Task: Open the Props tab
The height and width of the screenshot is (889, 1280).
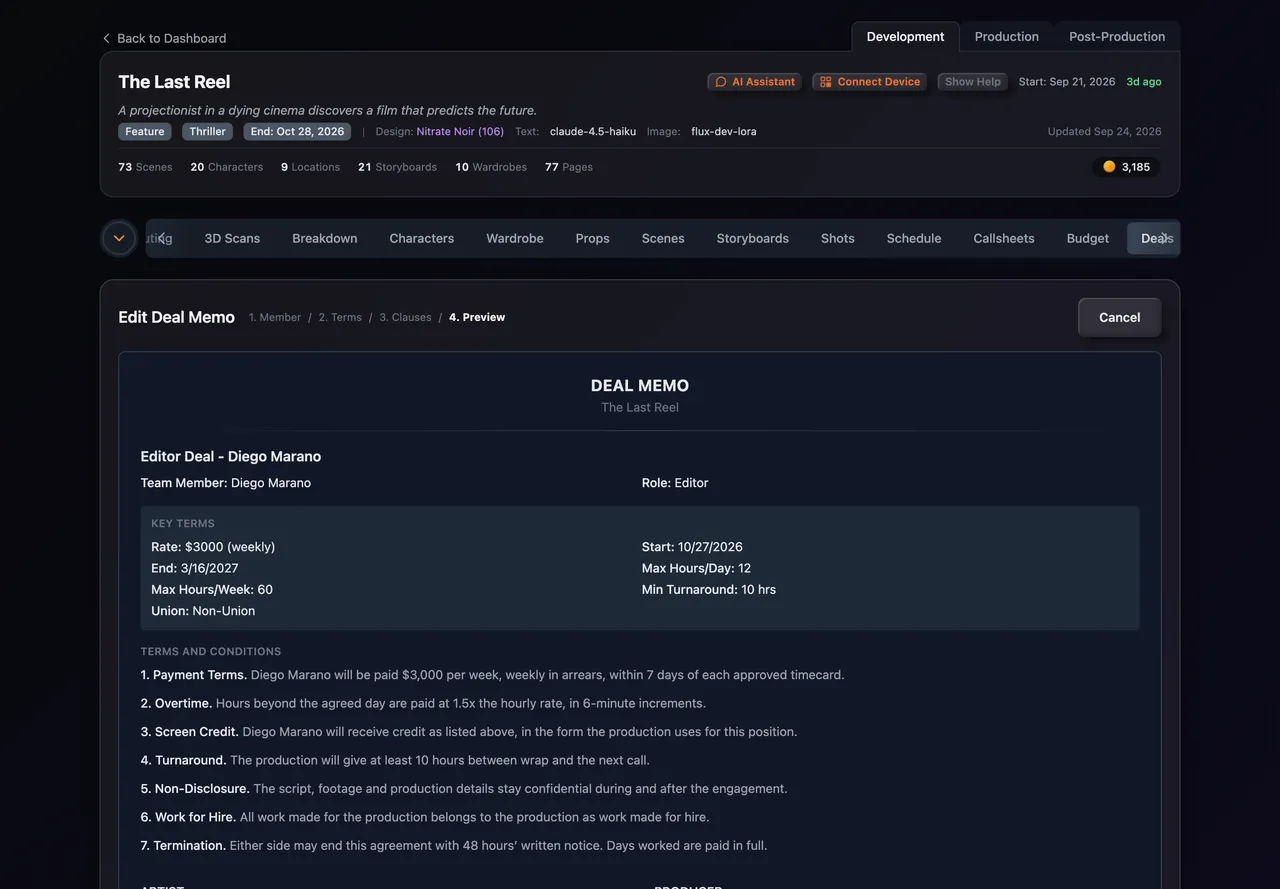Action: click(x=593, y=238)
